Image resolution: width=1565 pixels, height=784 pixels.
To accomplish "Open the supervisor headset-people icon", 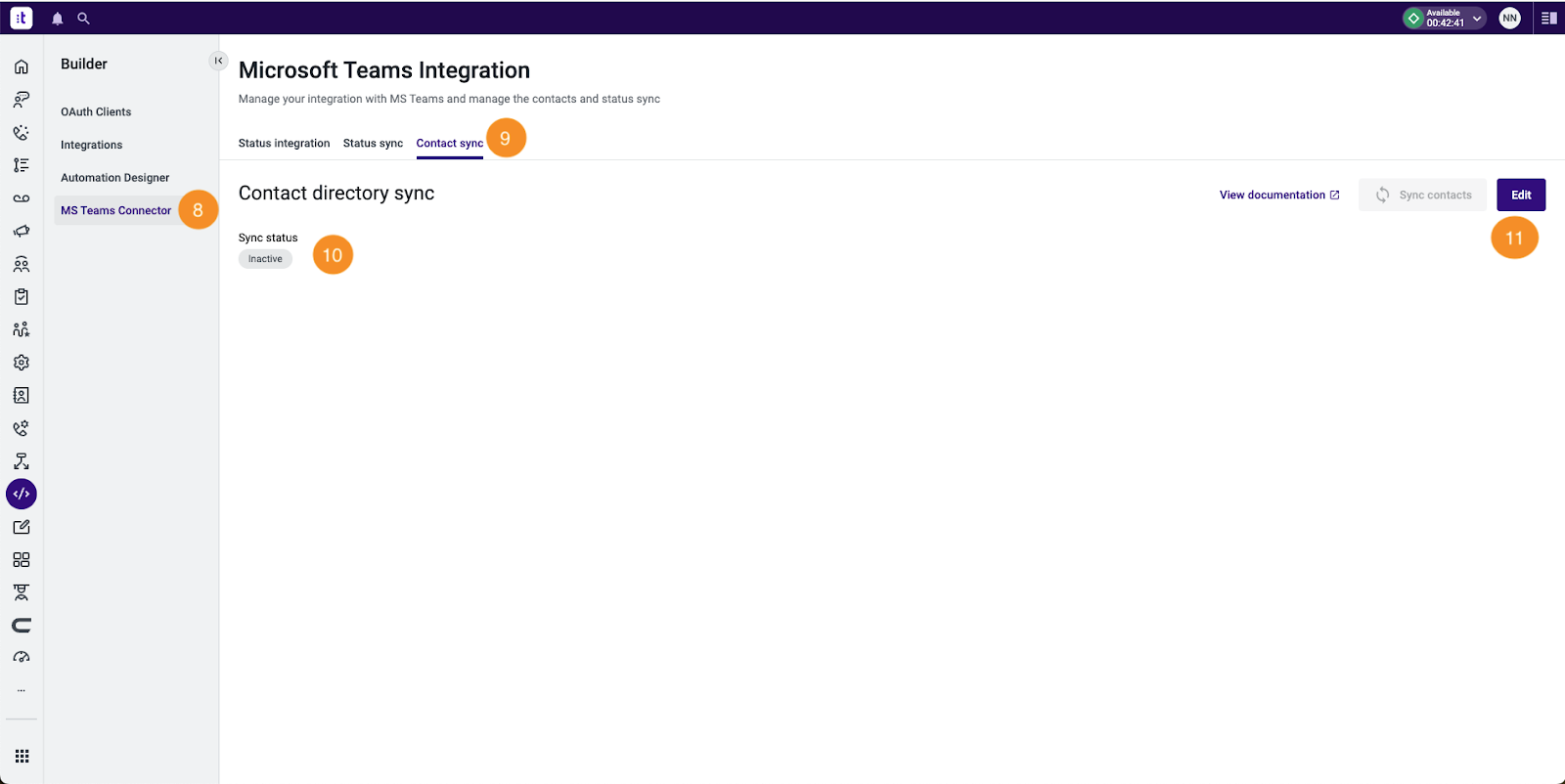I will coord(22,264).
